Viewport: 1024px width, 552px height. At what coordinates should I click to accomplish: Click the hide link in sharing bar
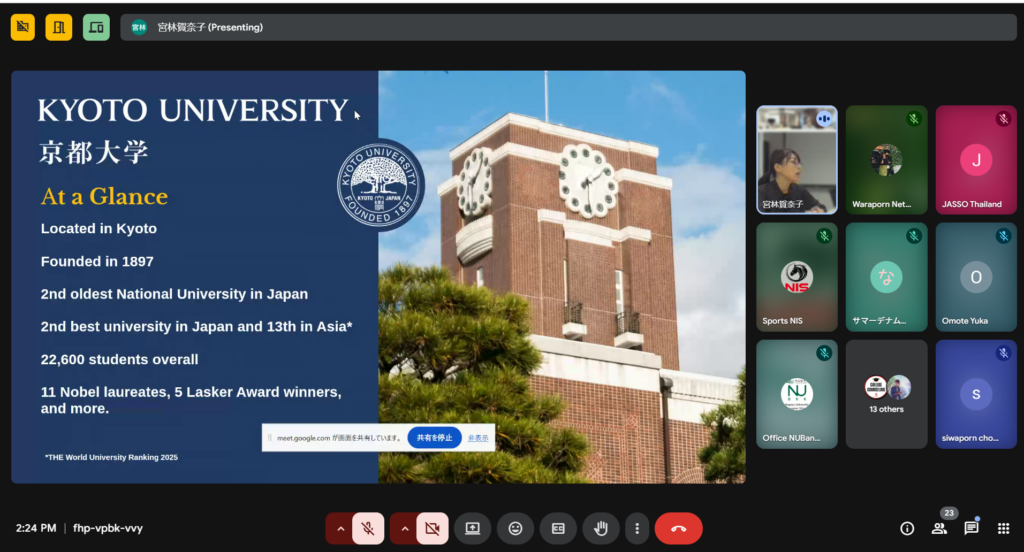click(x=478, y=438)
